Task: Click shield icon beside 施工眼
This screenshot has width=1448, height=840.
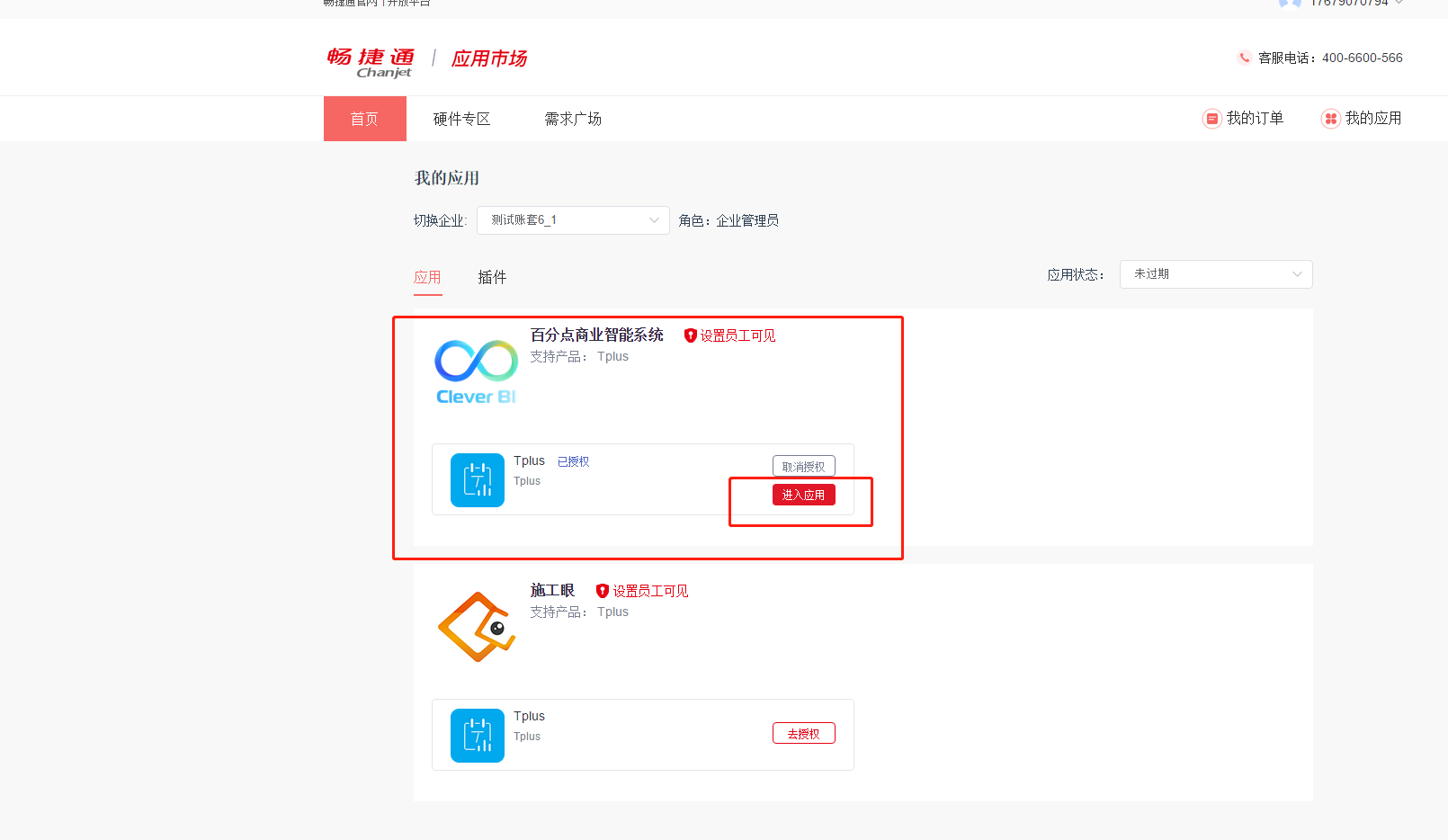Action: pyautogui.click(x=603, y=591)
